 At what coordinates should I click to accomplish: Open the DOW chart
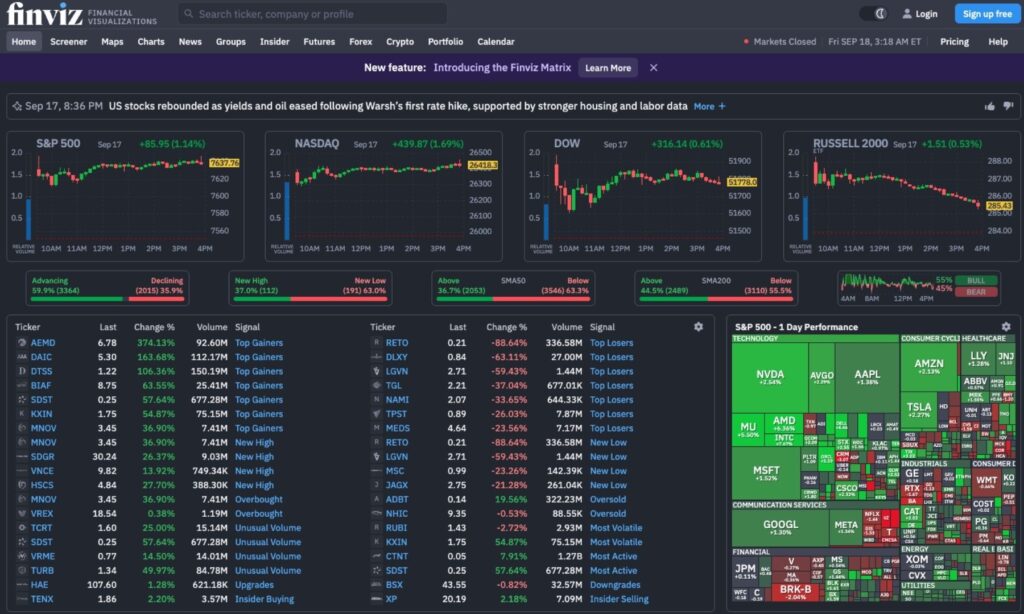(x=643, y=196)
